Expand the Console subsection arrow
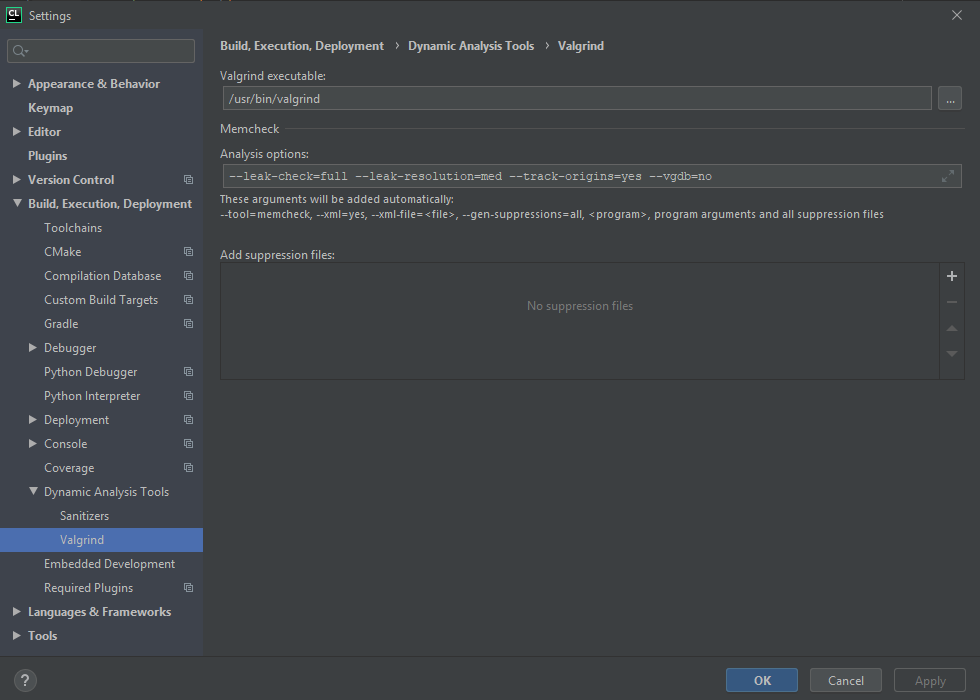Screen dimensions: 980x700 [33, 444]
